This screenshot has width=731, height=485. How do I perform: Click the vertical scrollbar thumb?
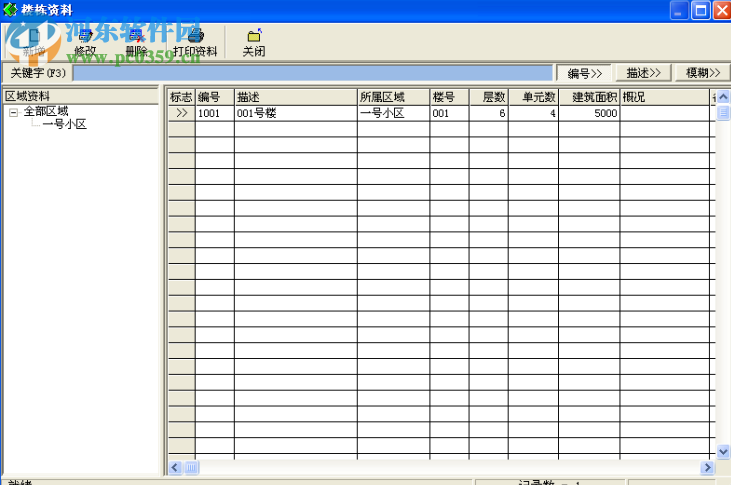(723, 112)
